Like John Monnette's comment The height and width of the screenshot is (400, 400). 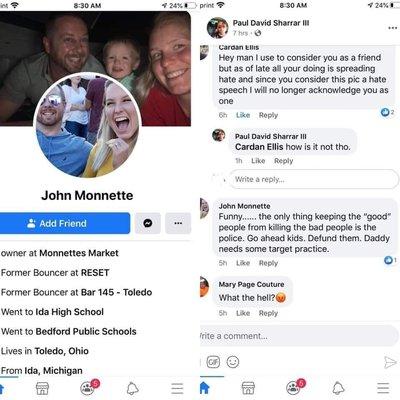243,263
